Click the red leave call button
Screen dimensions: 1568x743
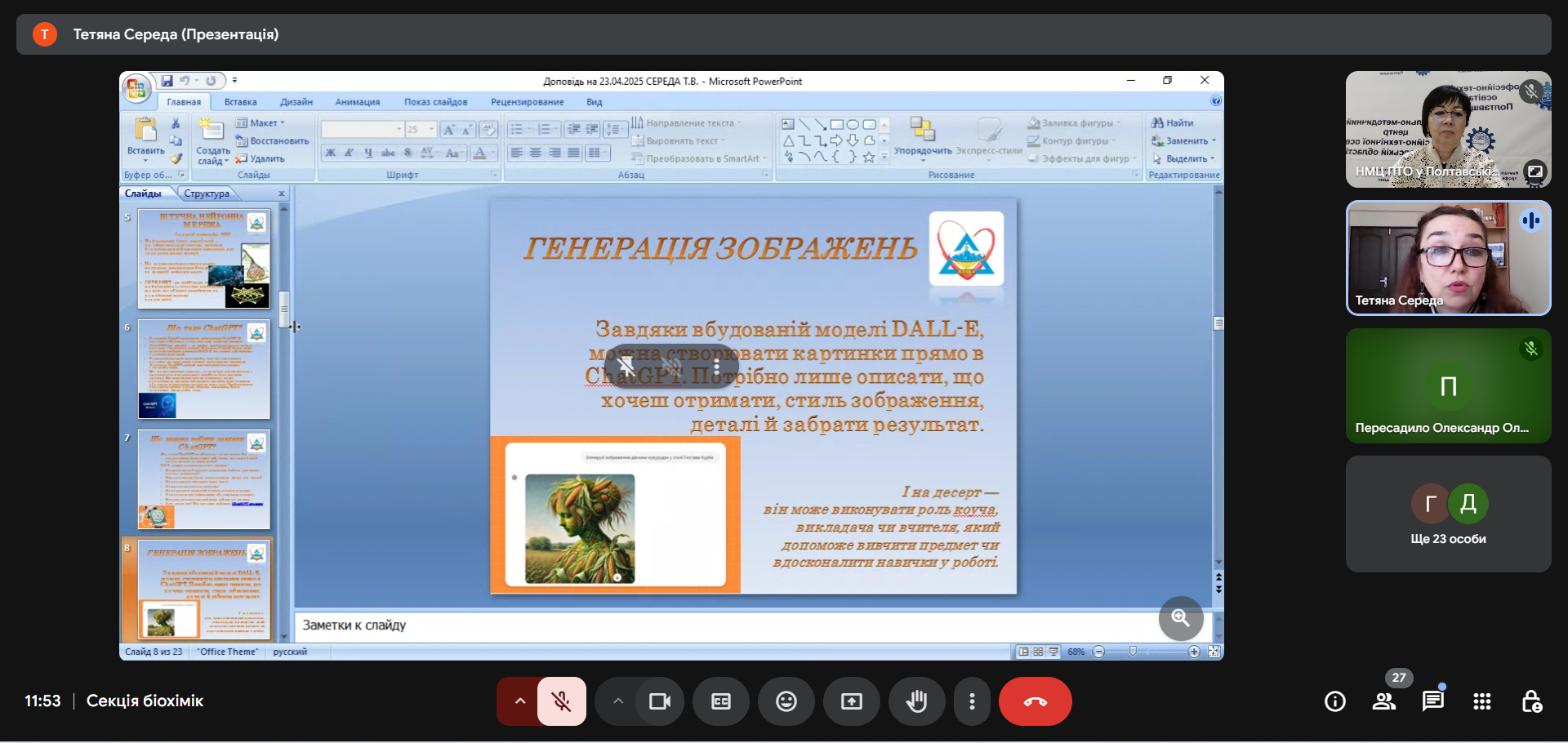tap(1035, 701)
